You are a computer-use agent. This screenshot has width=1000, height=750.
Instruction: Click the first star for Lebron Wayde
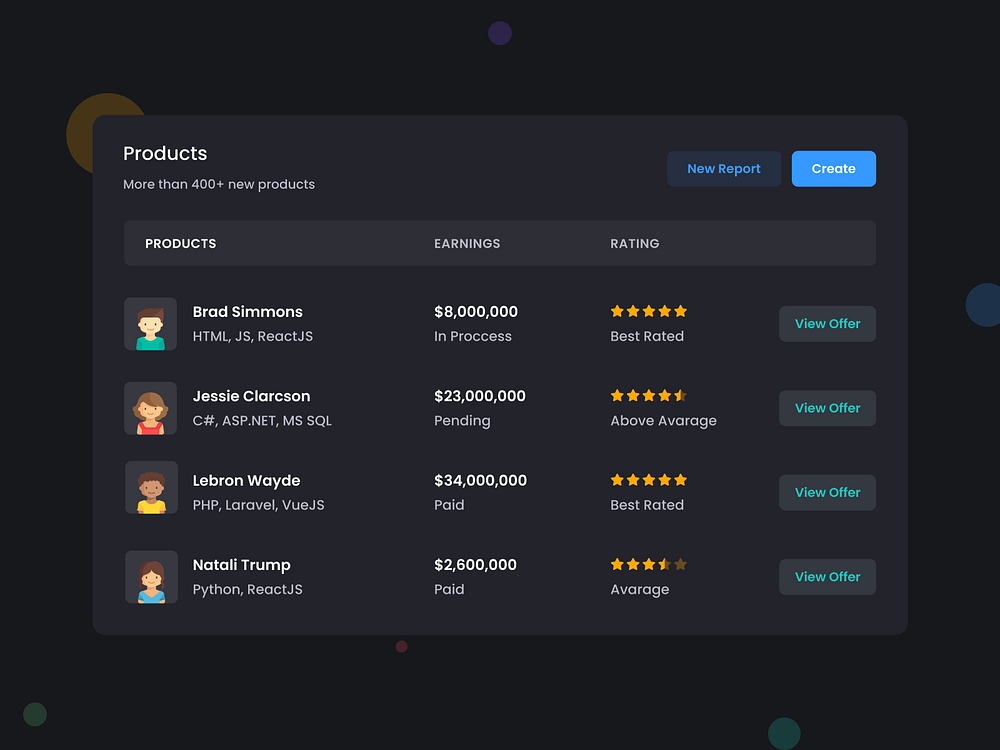click(x=618, y=480)
